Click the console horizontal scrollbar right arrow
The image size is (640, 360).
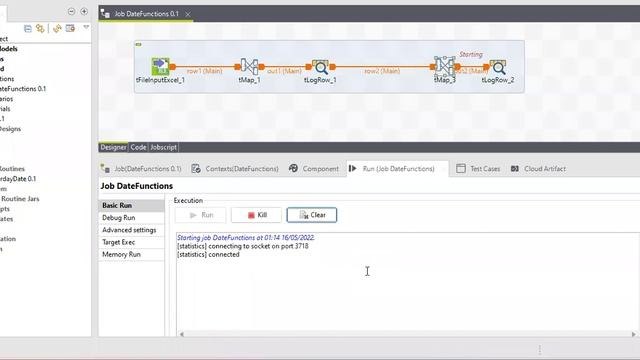[x=633, y=334]
